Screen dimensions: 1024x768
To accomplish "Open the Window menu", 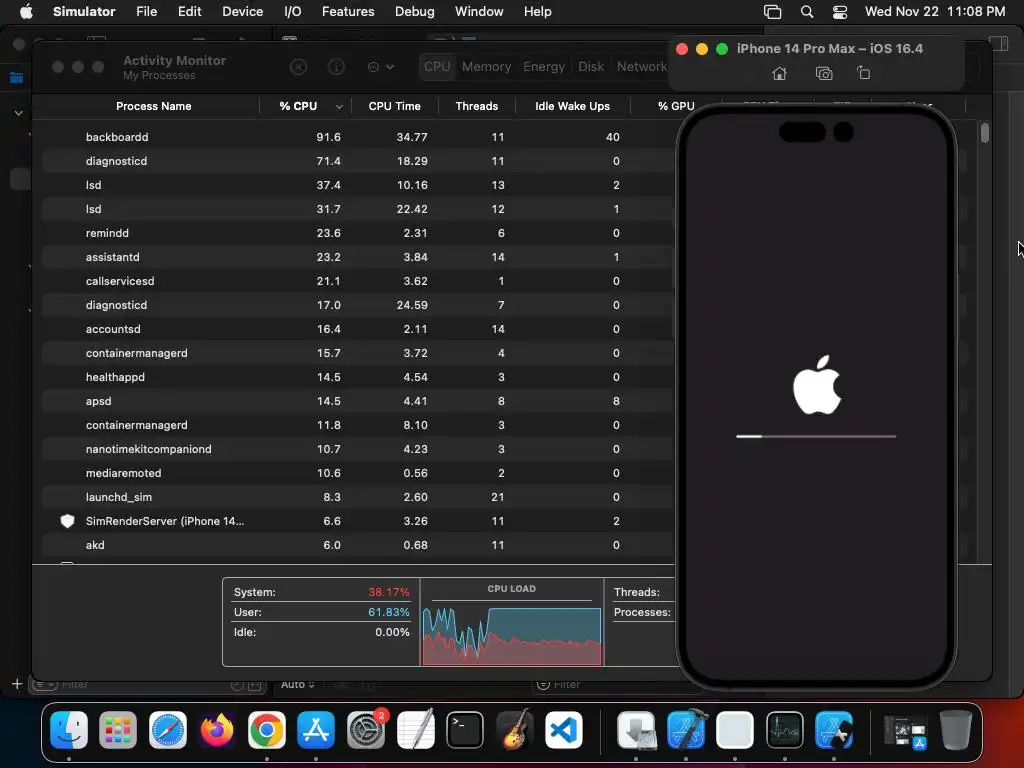I will point(479,12).
